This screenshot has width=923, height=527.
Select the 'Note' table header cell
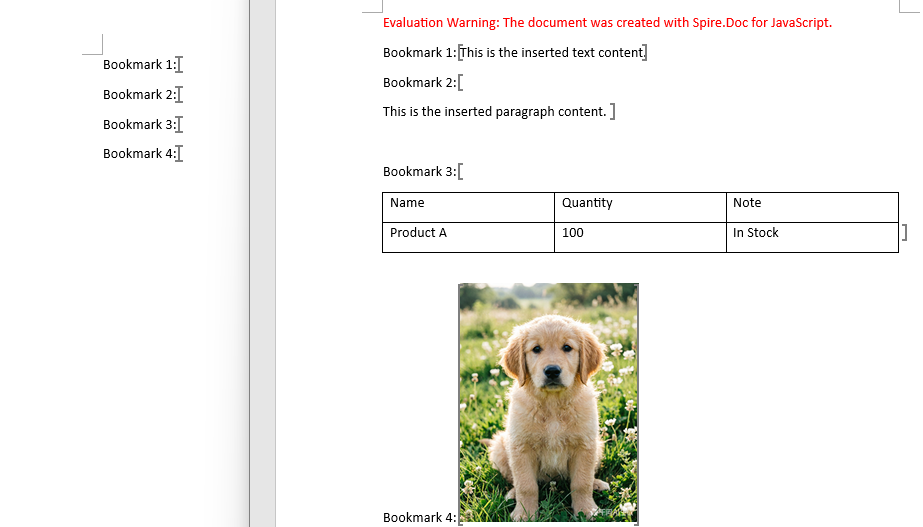coord(812,207)
